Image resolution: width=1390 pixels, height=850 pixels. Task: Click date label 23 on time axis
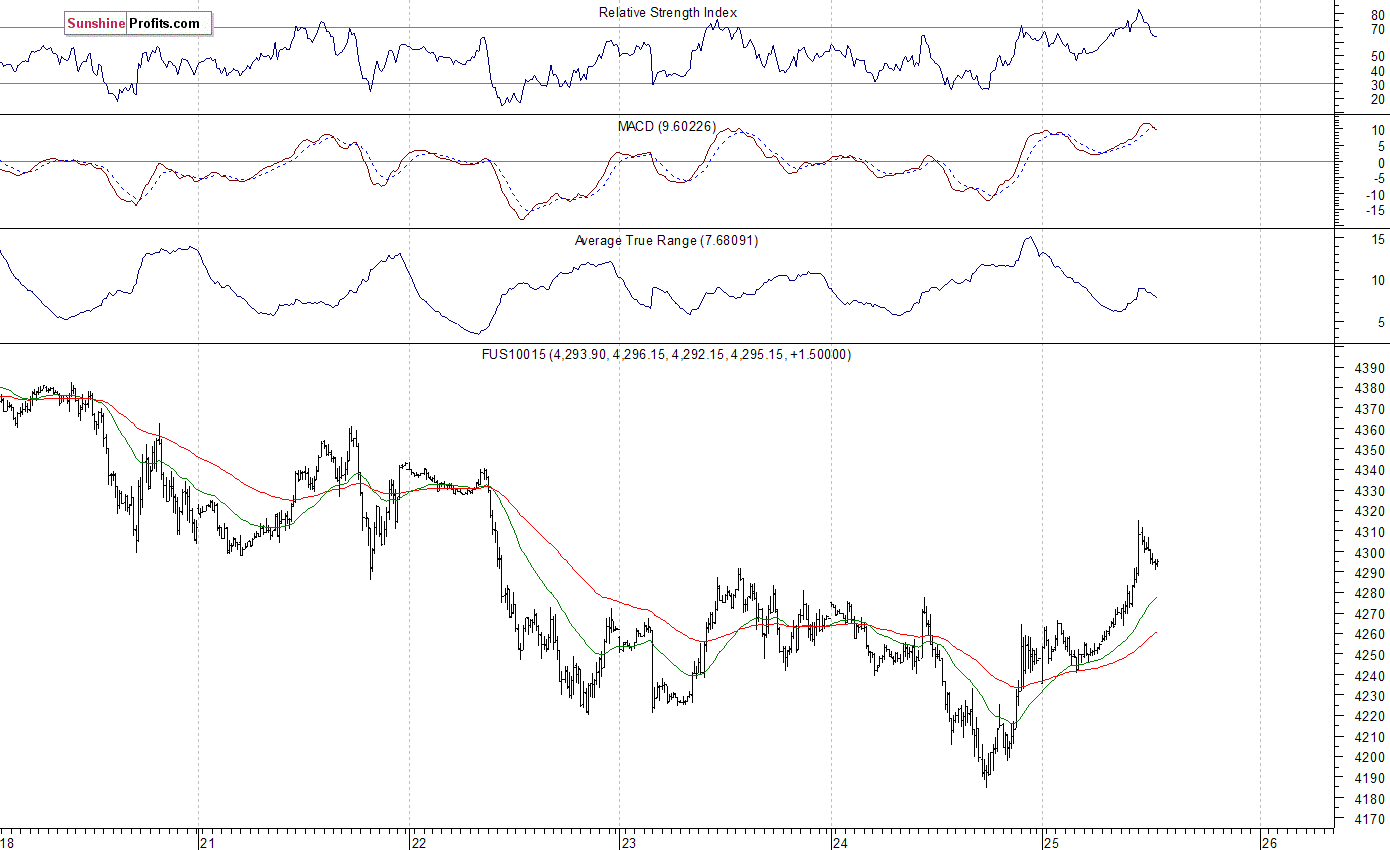[x=629, y=843]
